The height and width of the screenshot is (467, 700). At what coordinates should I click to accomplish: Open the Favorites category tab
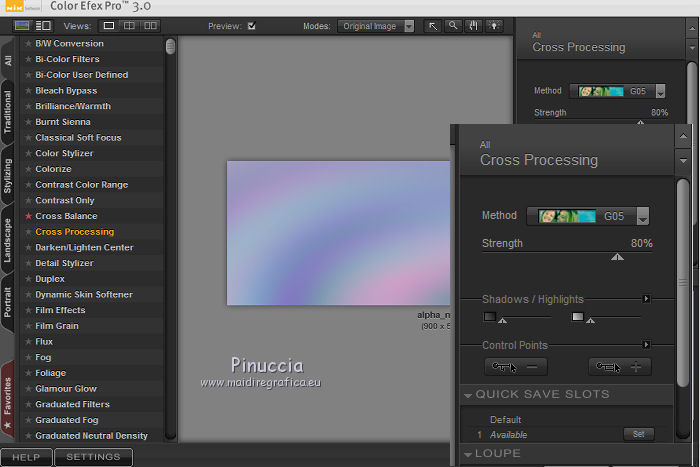(8, 401)
